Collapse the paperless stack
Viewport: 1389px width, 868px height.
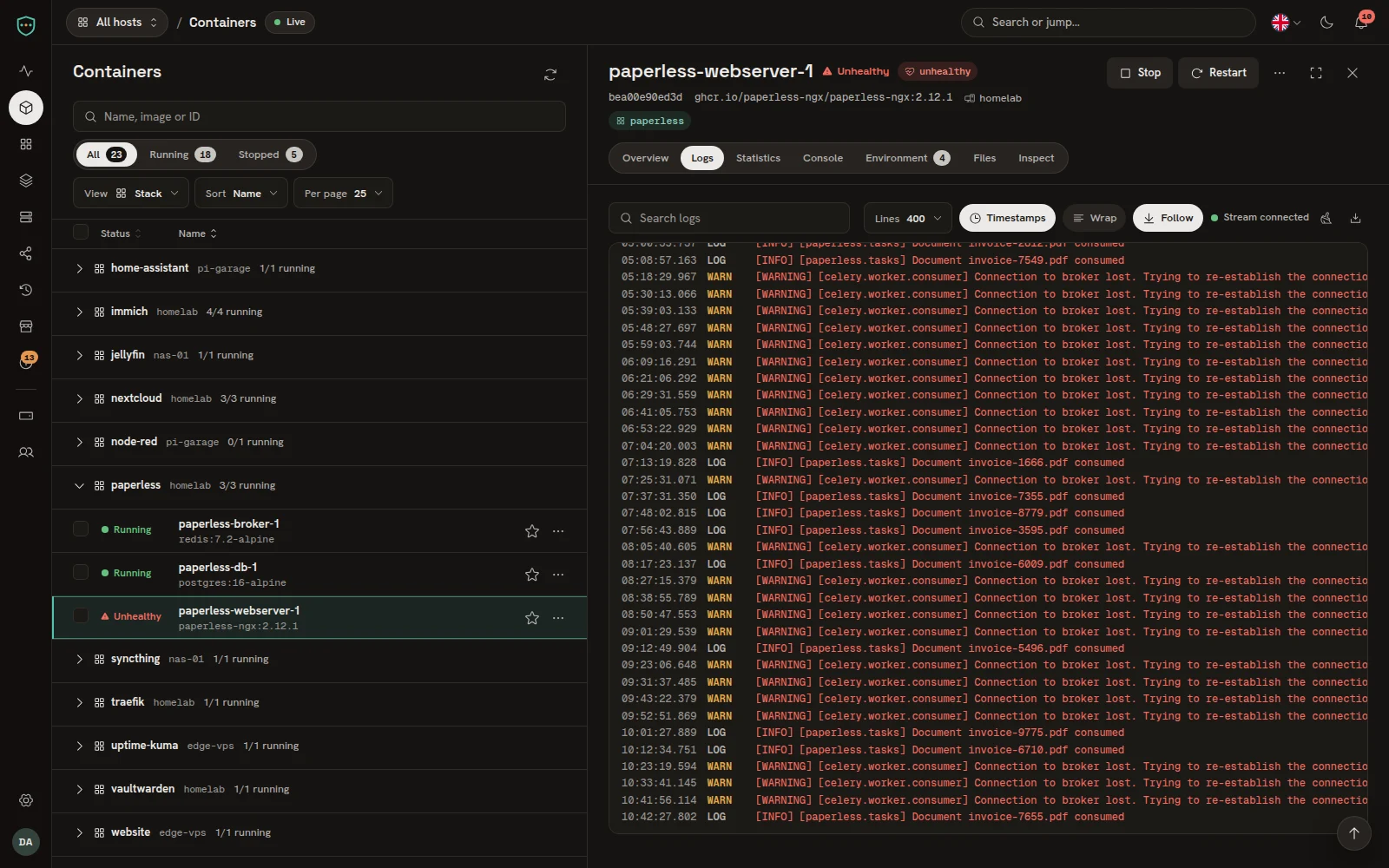(79, 485)
